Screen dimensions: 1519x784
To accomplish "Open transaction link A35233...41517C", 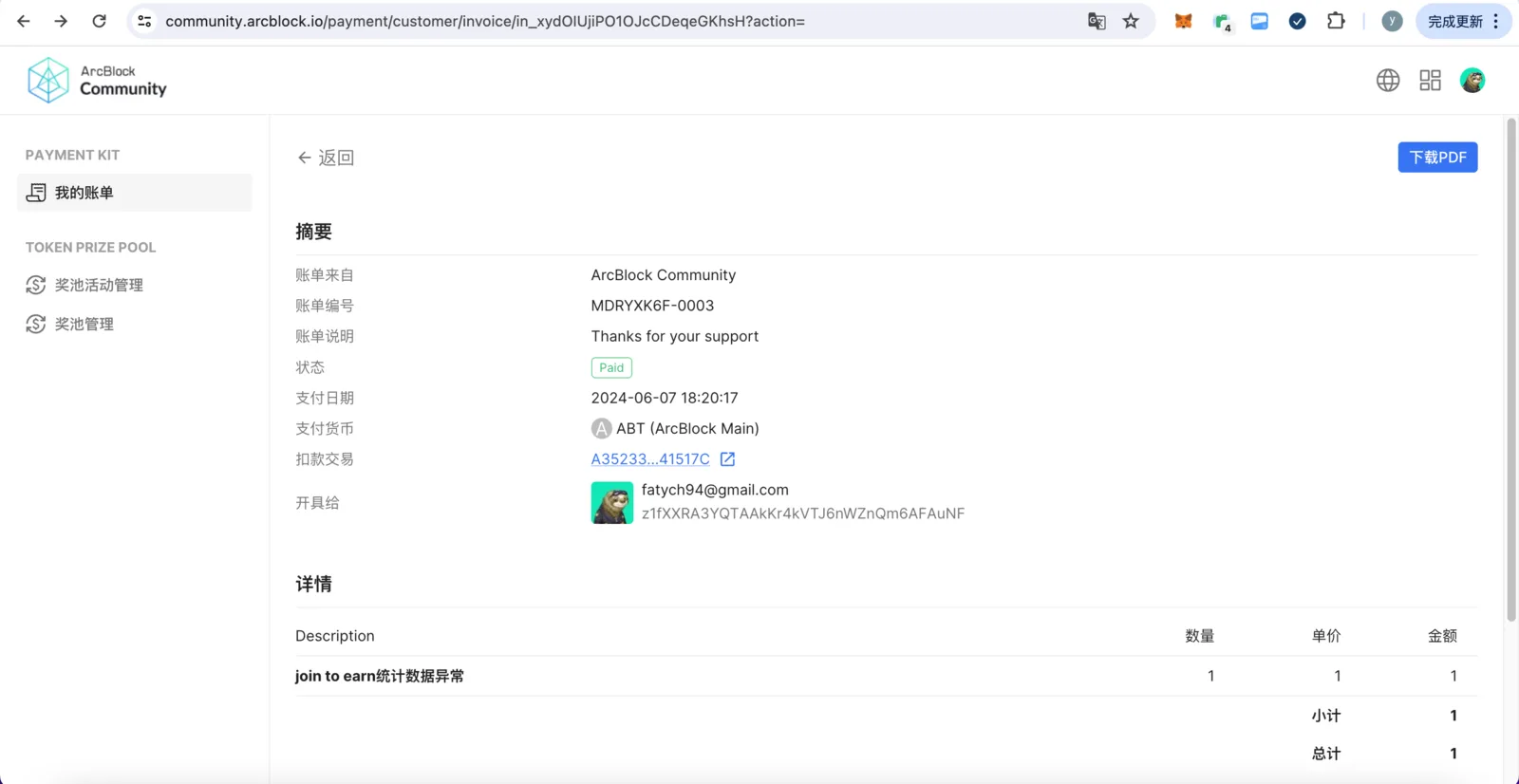I will point(650,459).
